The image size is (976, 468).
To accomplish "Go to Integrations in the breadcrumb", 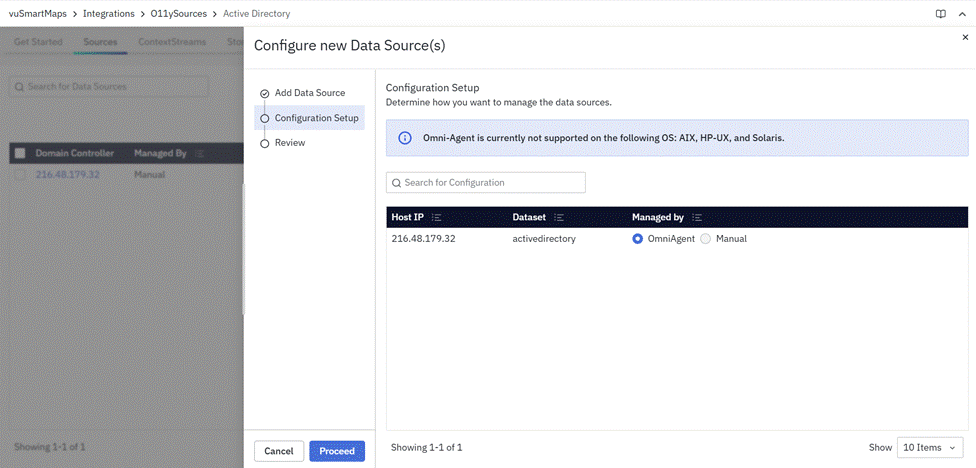I will pyautogui.click(x=109, y=14).
